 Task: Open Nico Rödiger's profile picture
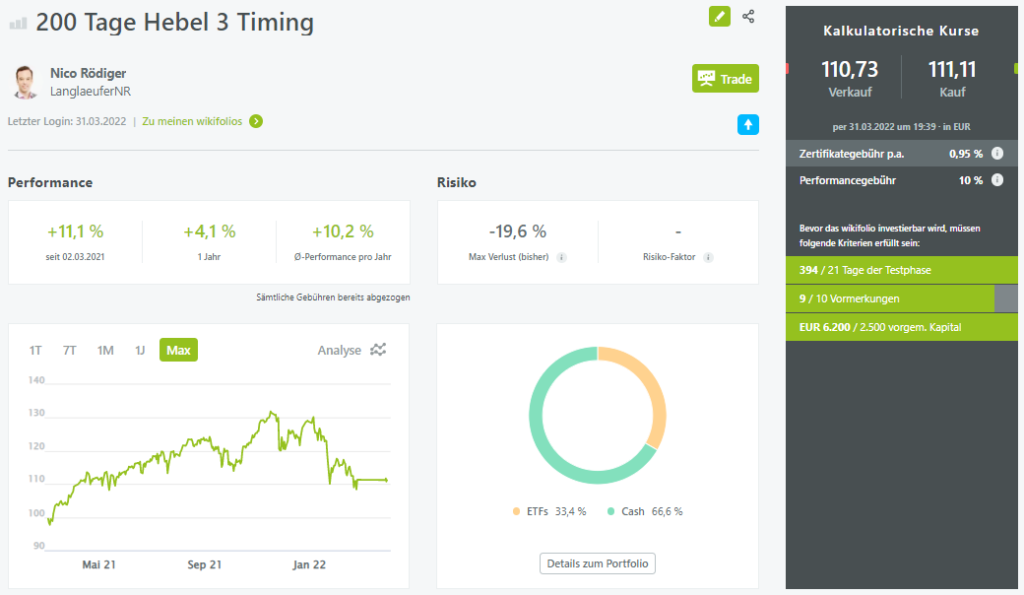point(25,82)
